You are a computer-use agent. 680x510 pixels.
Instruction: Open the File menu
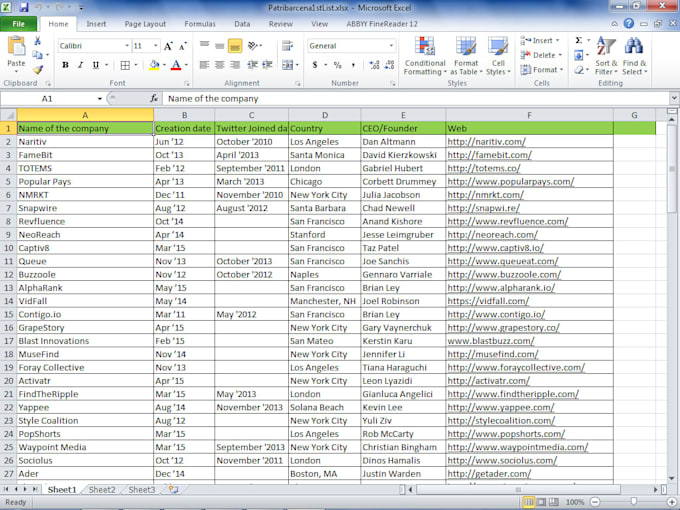point(20,23)
